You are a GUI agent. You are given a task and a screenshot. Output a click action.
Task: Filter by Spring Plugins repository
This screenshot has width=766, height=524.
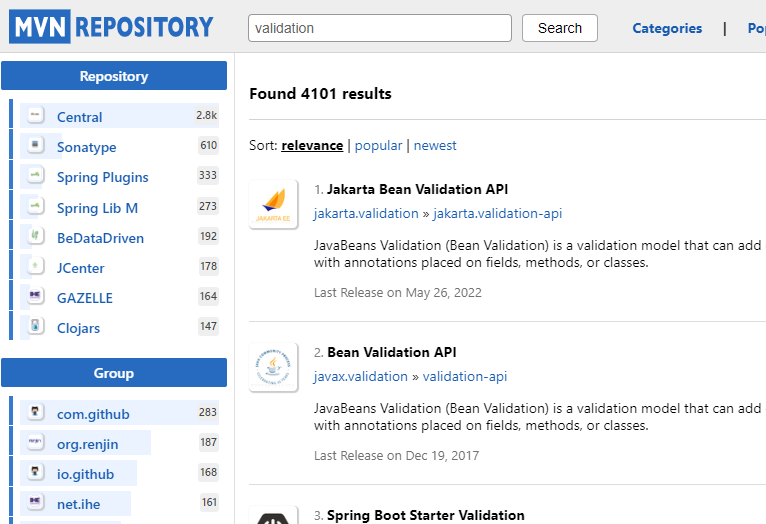(103, 177)
